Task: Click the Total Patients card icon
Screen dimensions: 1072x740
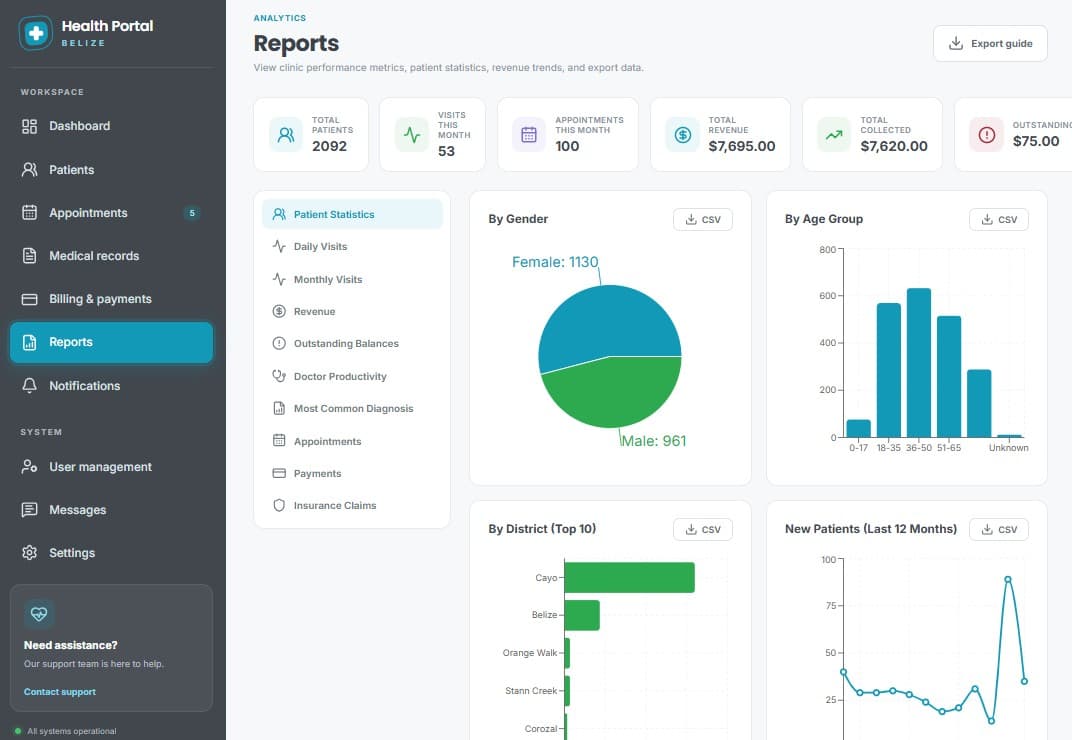Action: click(x=286, y=135)
